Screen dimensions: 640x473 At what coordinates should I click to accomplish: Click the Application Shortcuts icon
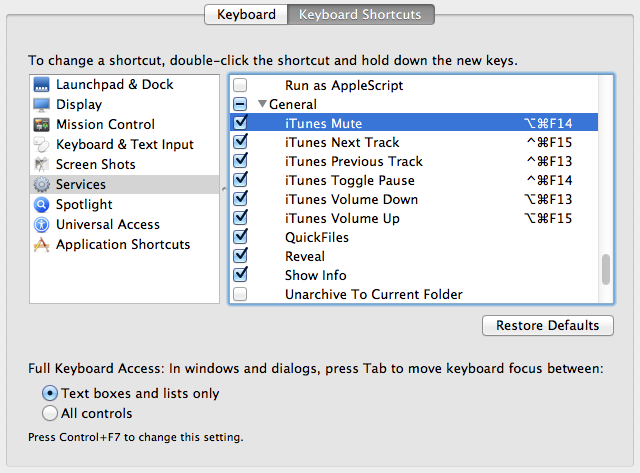[42, 244]
